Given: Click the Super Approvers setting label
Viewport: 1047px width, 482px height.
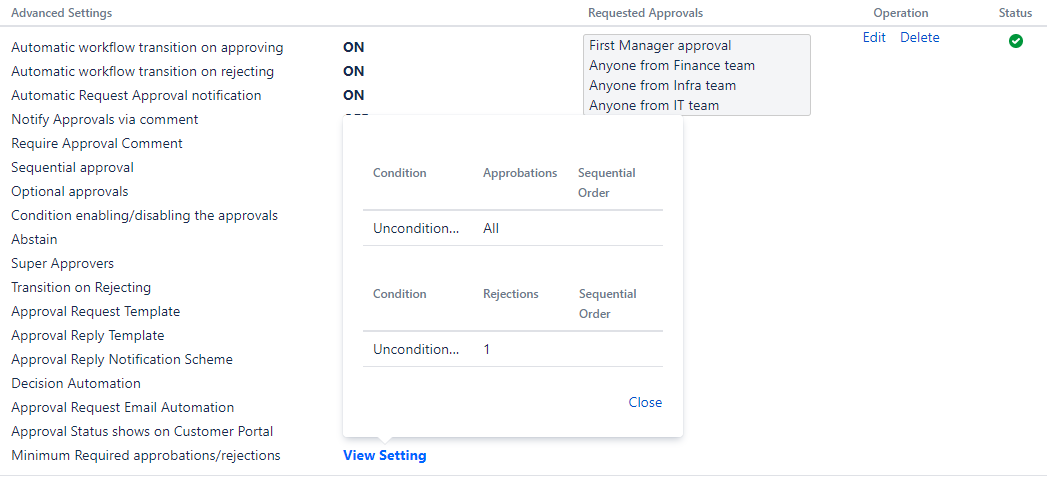Looking at the screenshot, I should click(x=62, y=263).
